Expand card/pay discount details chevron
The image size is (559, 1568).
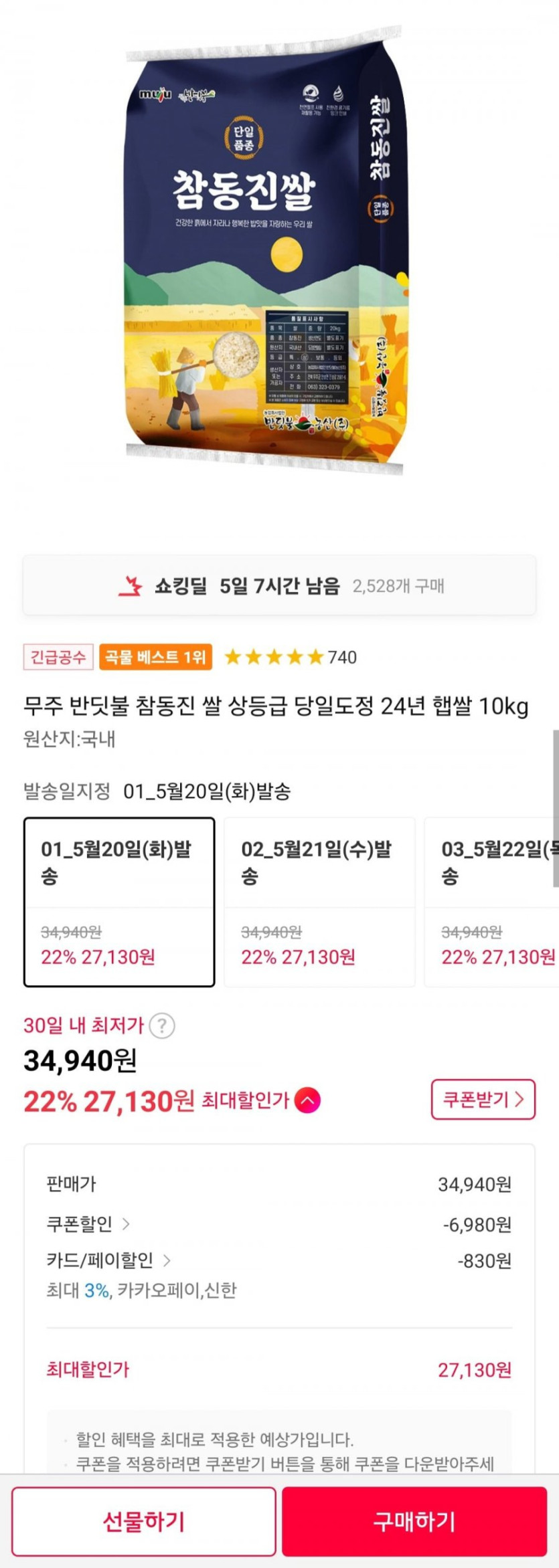(167, 1260)
